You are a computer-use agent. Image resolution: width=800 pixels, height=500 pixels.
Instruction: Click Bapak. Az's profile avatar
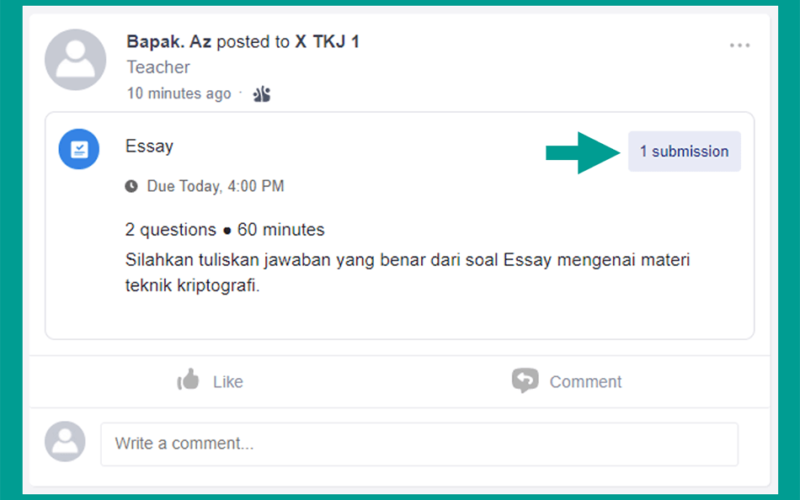(x=76, y=60)
